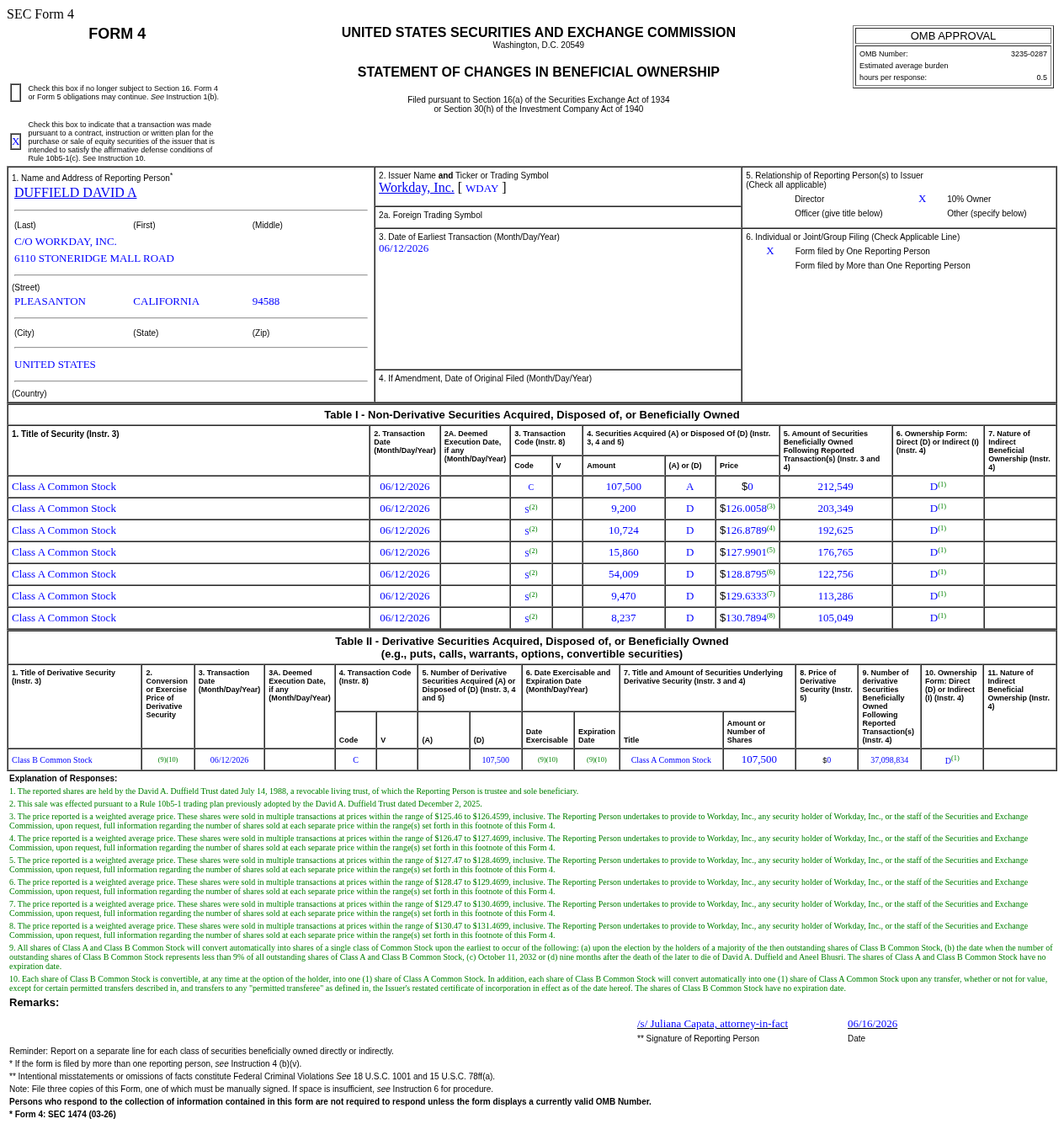The width and height of the screenshot is (1064, 1140).
Task: Click the PLEASANTON city field
Action: [50, 301]
